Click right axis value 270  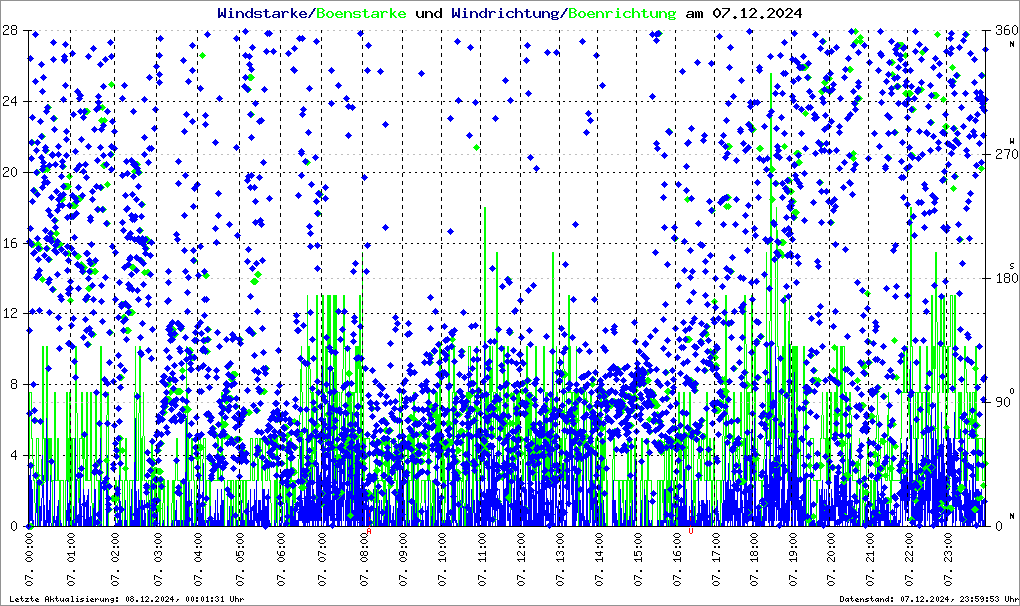point(1006,155)
